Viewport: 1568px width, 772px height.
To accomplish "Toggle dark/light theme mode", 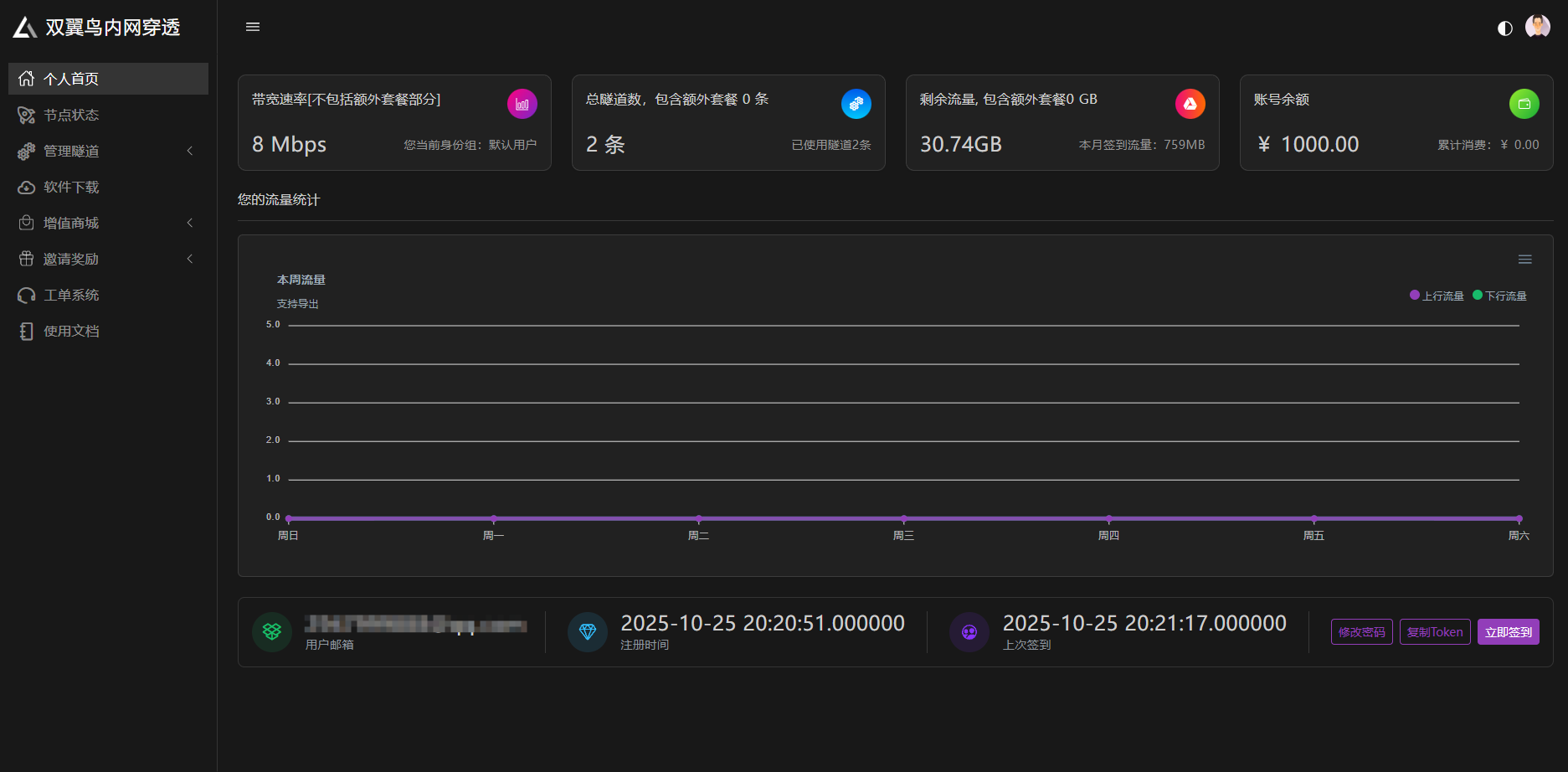I will click(x=1504, y=28).
